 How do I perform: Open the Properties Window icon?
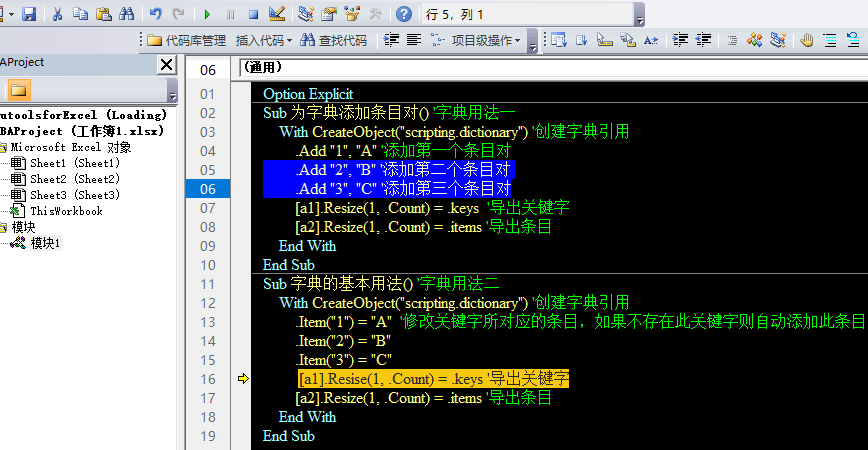click(x=329, y=14)
